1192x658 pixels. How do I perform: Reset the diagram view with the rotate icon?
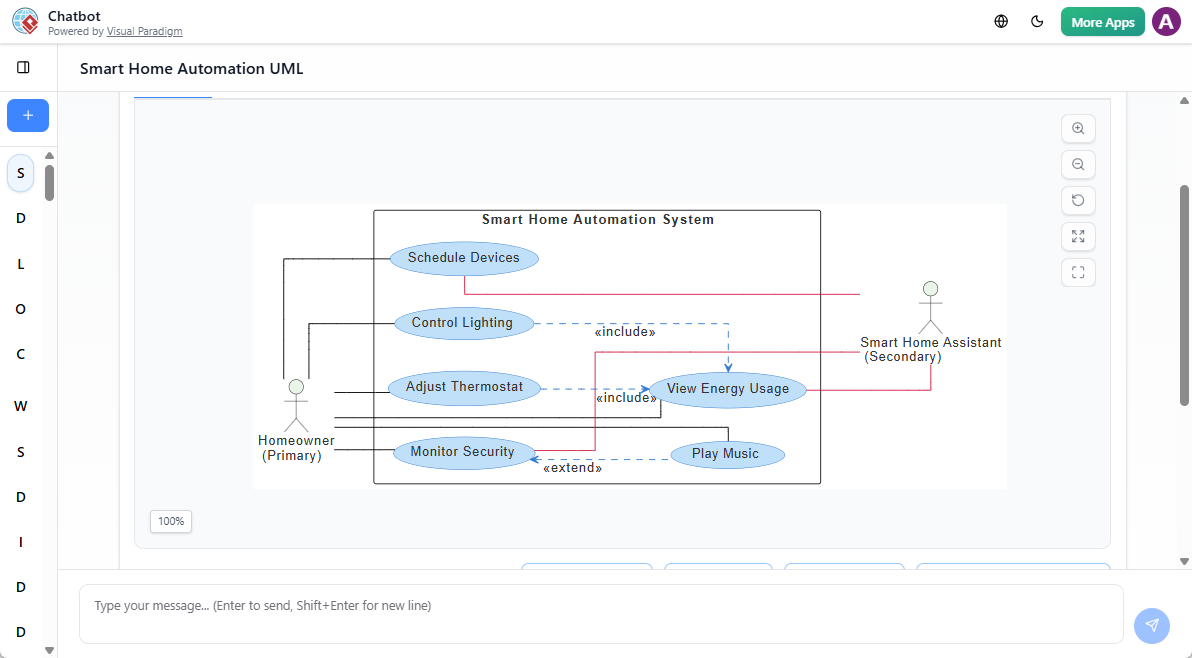1078,200
